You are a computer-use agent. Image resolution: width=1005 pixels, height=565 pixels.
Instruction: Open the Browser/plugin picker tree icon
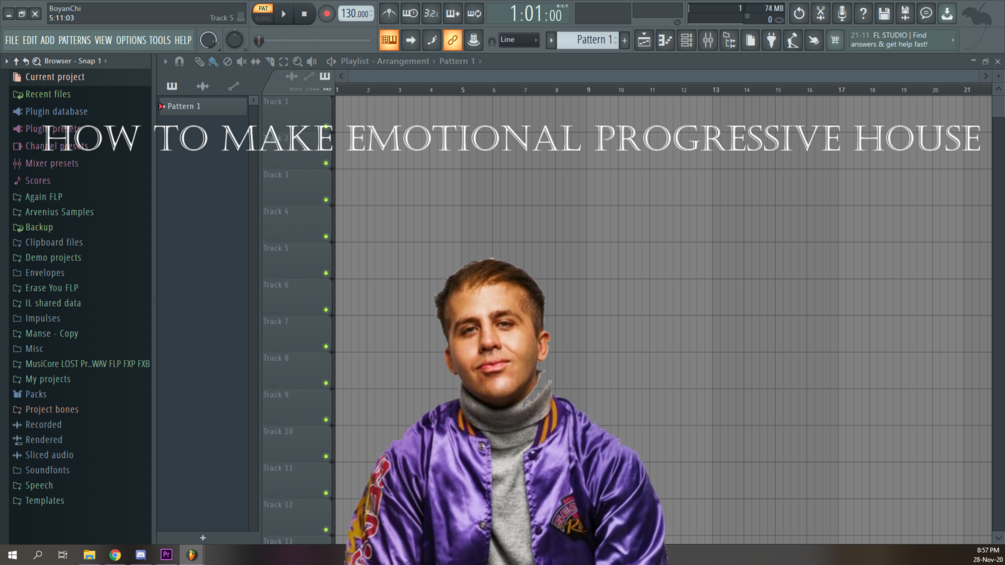(x=729, y=40)
